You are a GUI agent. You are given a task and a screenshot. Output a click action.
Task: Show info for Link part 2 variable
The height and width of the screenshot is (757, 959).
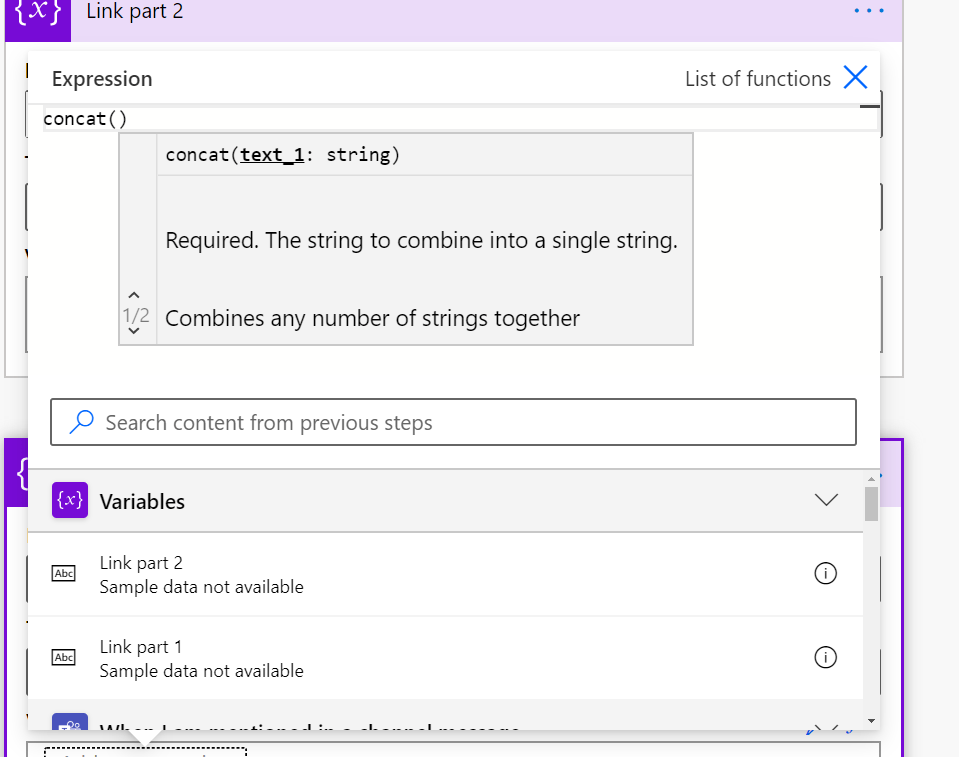pyautogui.click(x=826, y=574)
